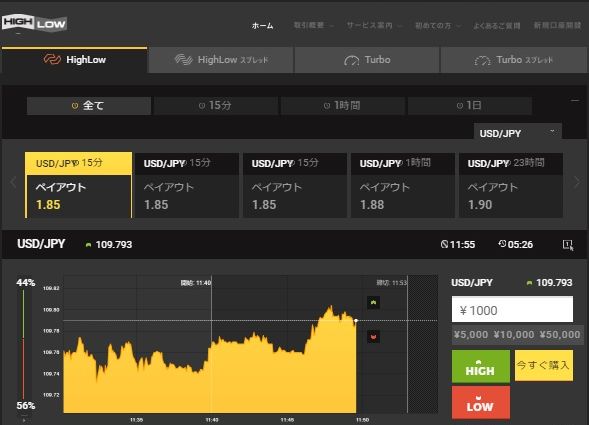Set amount to ¥5,000
589x425 pixels.
[471, 334]
